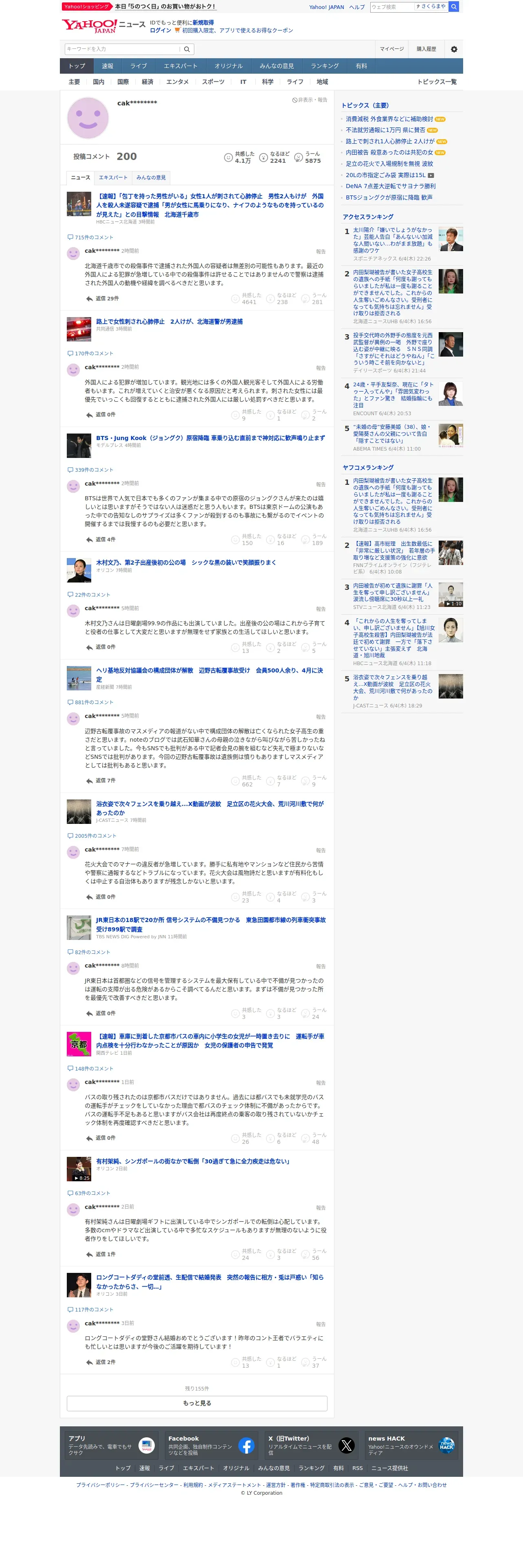Click the ログイン link
Image resolution: width=523 pixels, height=1568 pixels.
160,31
